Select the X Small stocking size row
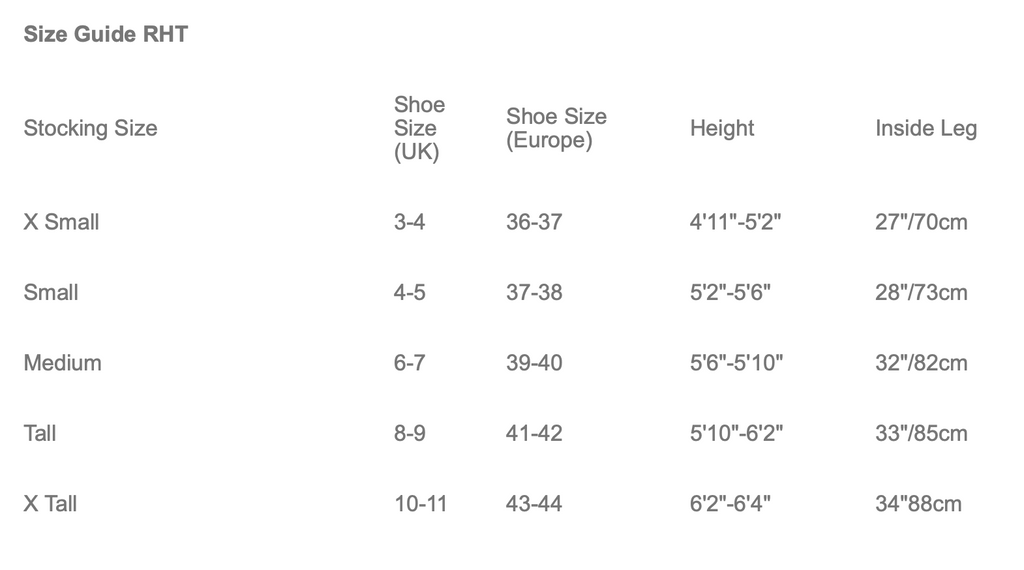 (x=61, y=222)
